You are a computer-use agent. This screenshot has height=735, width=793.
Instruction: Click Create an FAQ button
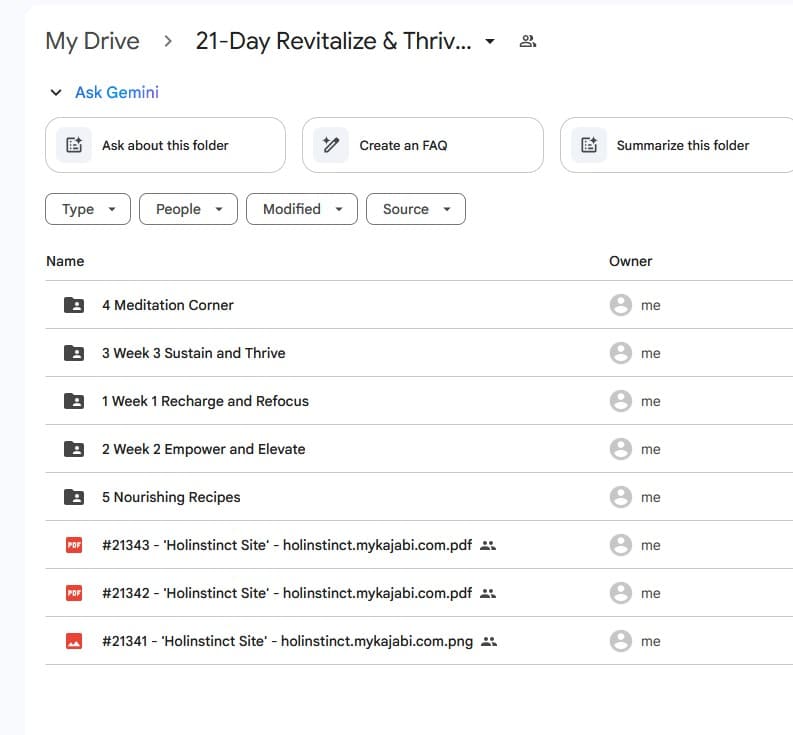pos(422,145)
